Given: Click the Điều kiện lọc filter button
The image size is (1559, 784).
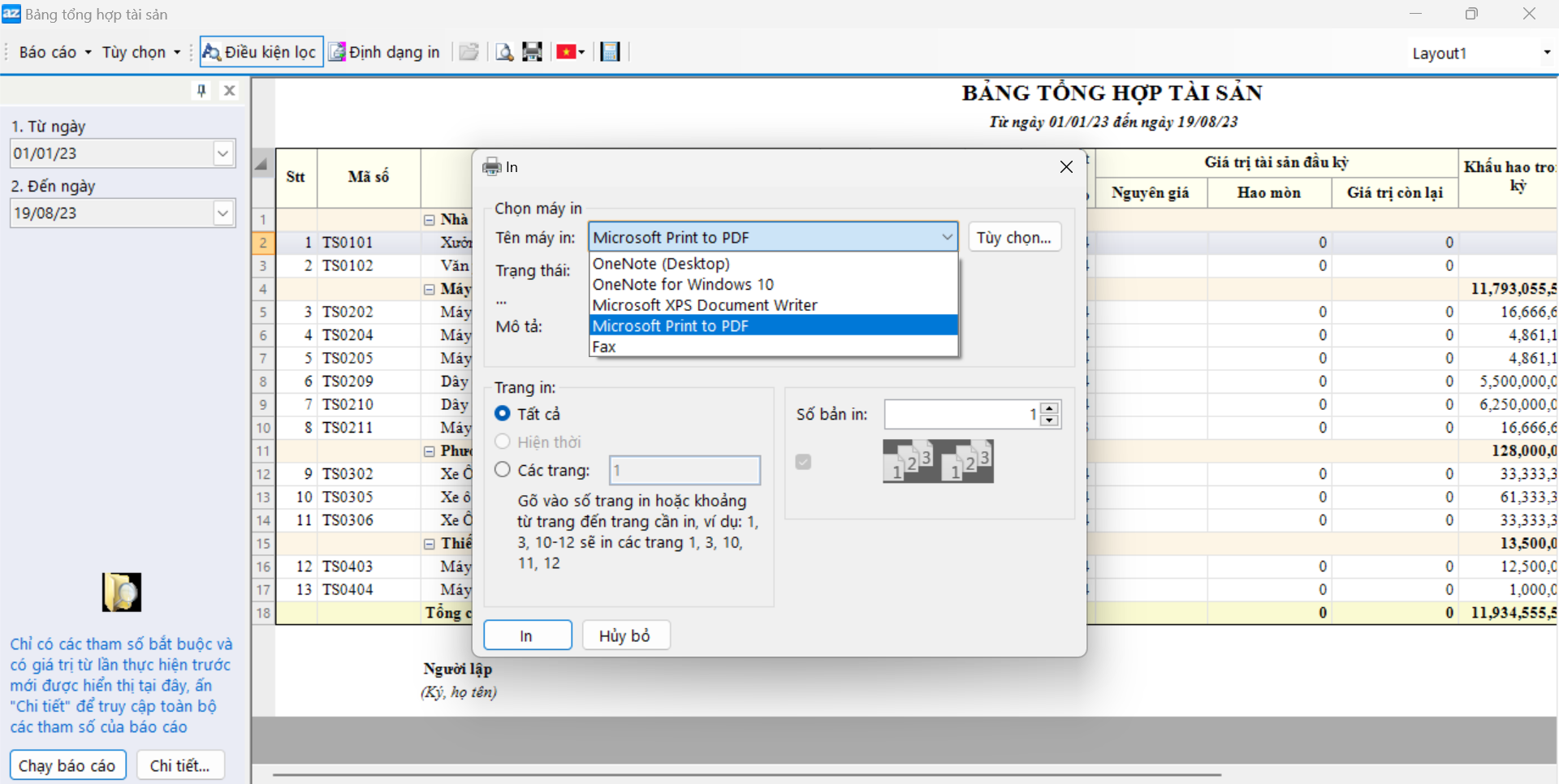Looking at the screenshot, I should pyautogui.click(x=261, y=52).
